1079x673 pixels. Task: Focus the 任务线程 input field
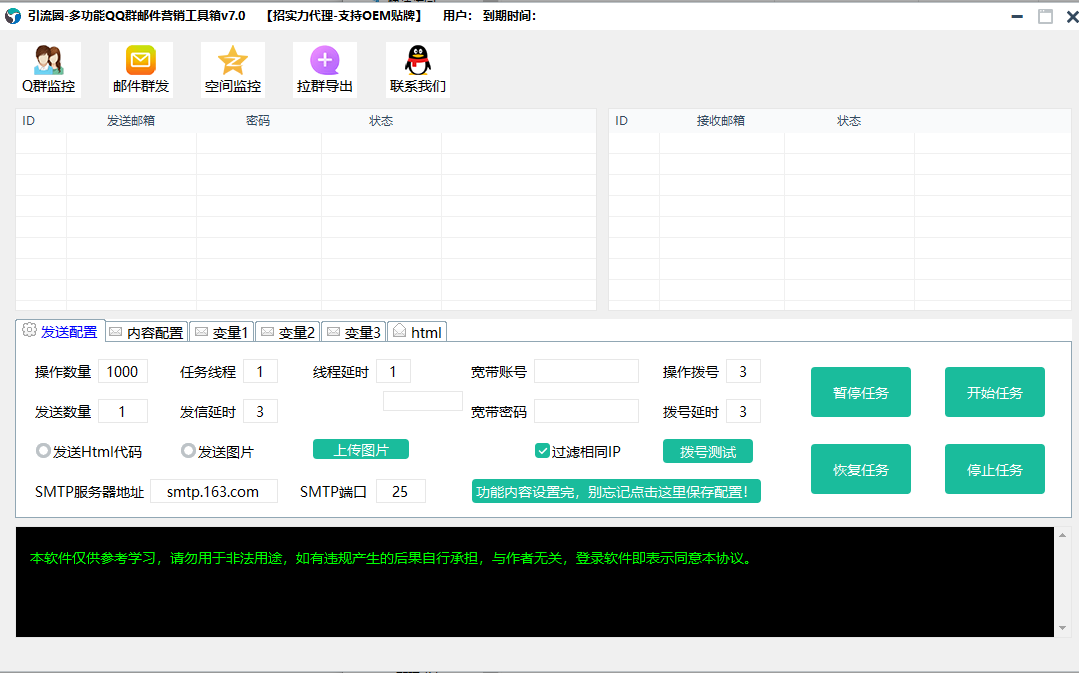pyautogui.click(x=261, y=372)
